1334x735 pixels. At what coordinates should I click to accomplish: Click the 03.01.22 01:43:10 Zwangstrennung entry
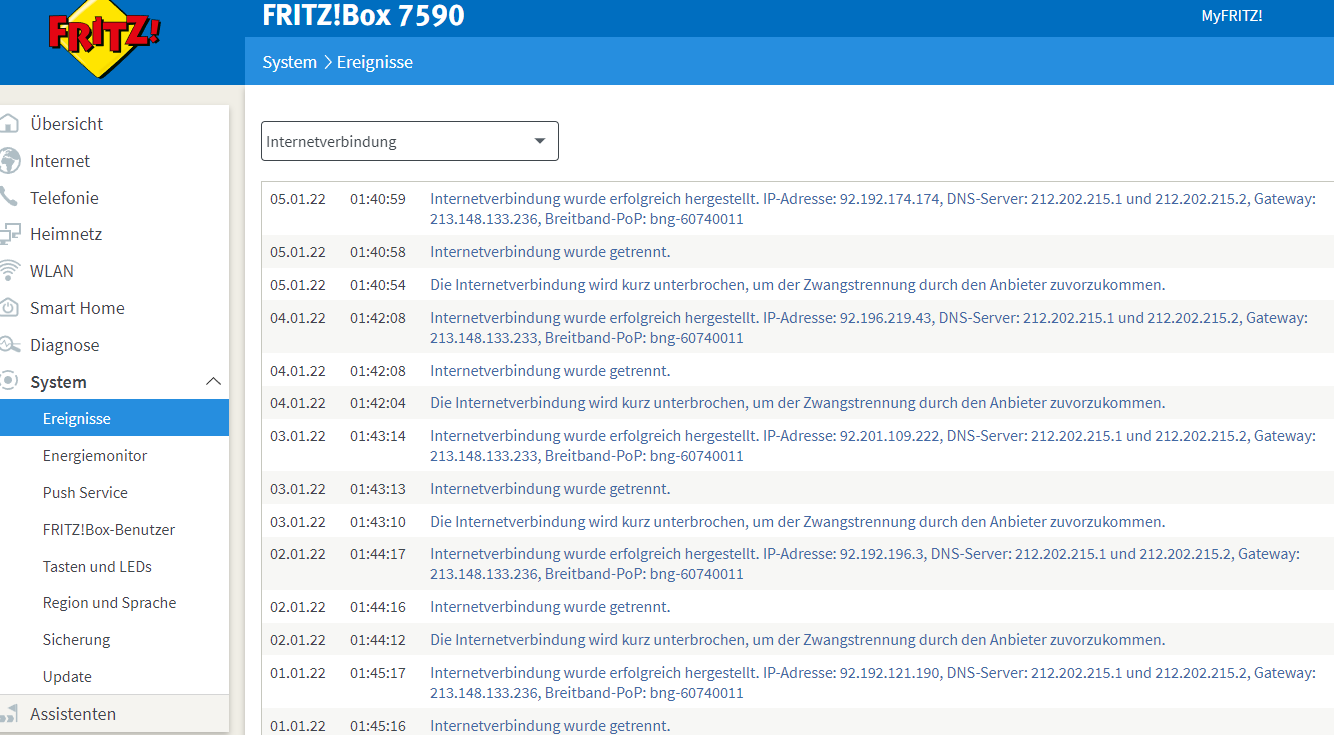[798, 522]
